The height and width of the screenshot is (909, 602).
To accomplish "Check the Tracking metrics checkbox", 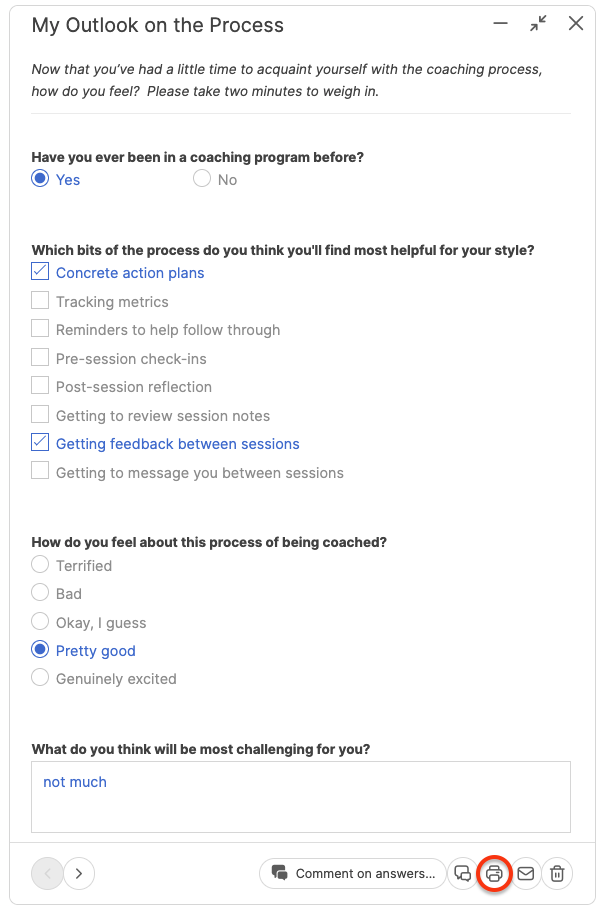I will (x=40, y=301).
